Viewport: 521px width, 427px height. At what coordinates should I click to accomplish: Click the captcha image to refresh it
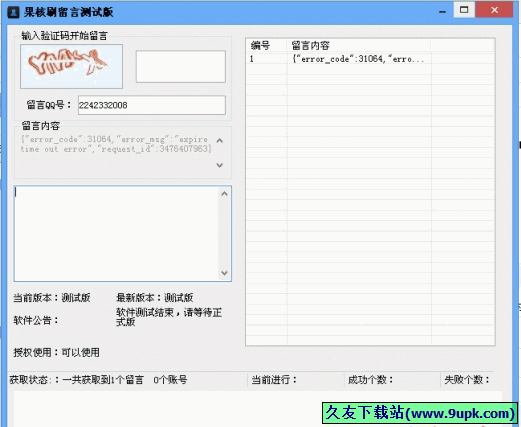point(71,66)
